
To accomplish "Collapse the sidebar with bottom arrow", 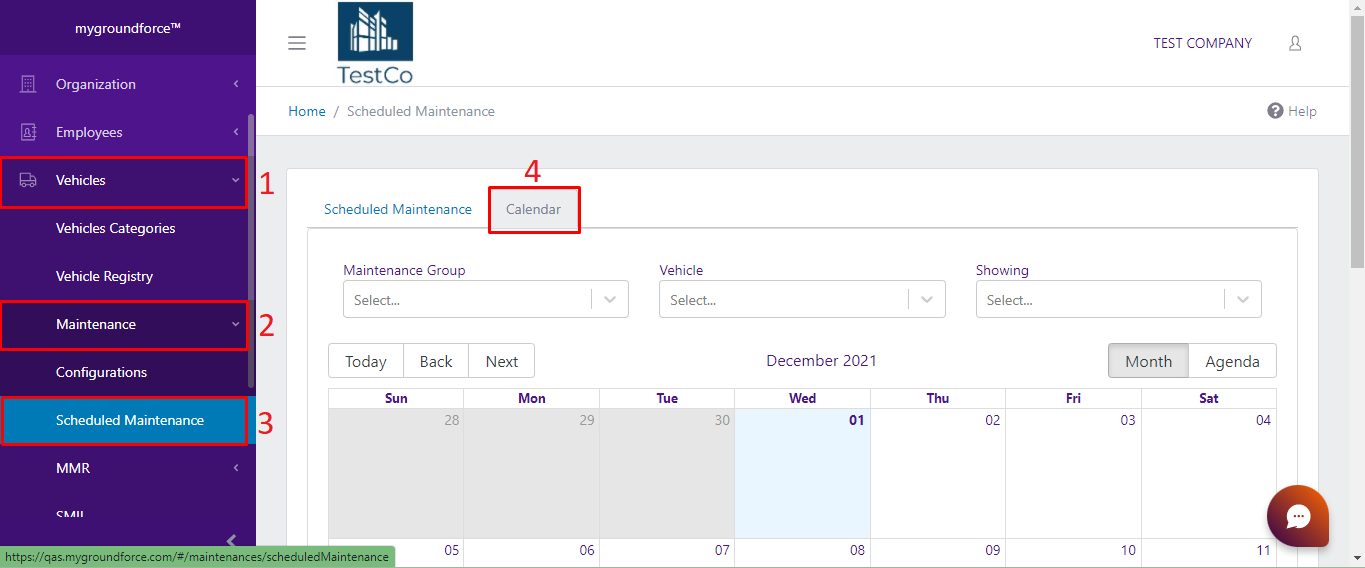I will click(231, 541).
